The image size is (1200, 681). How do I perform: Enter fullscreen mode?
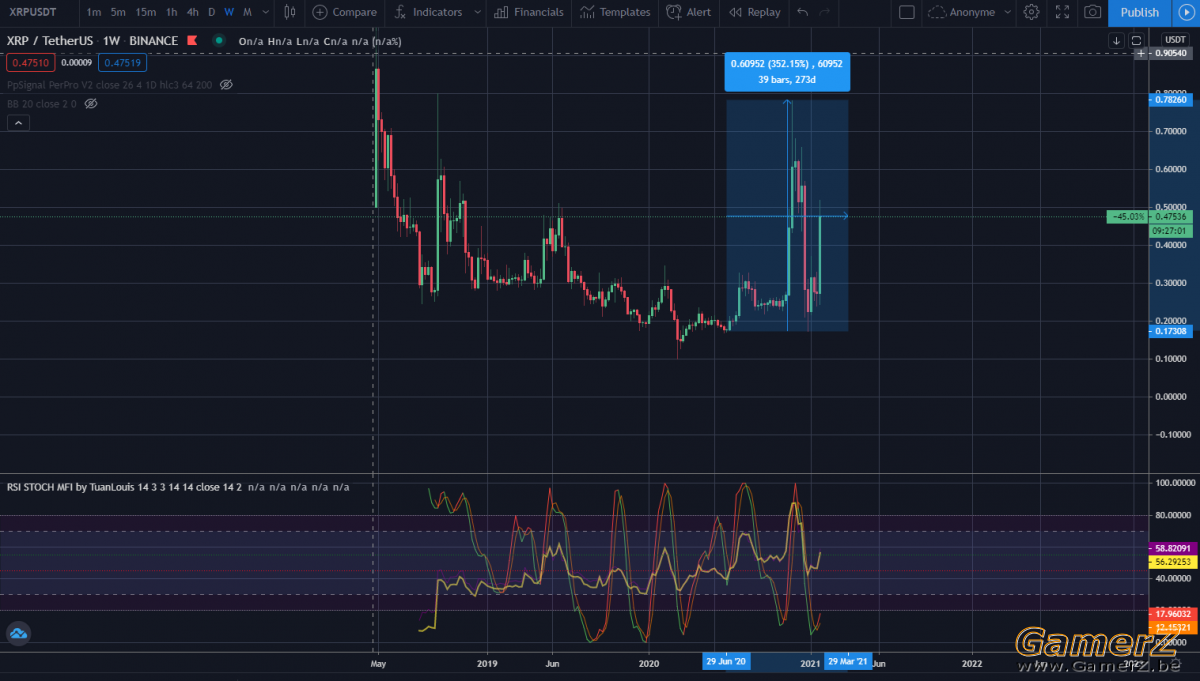(1062, 12)
